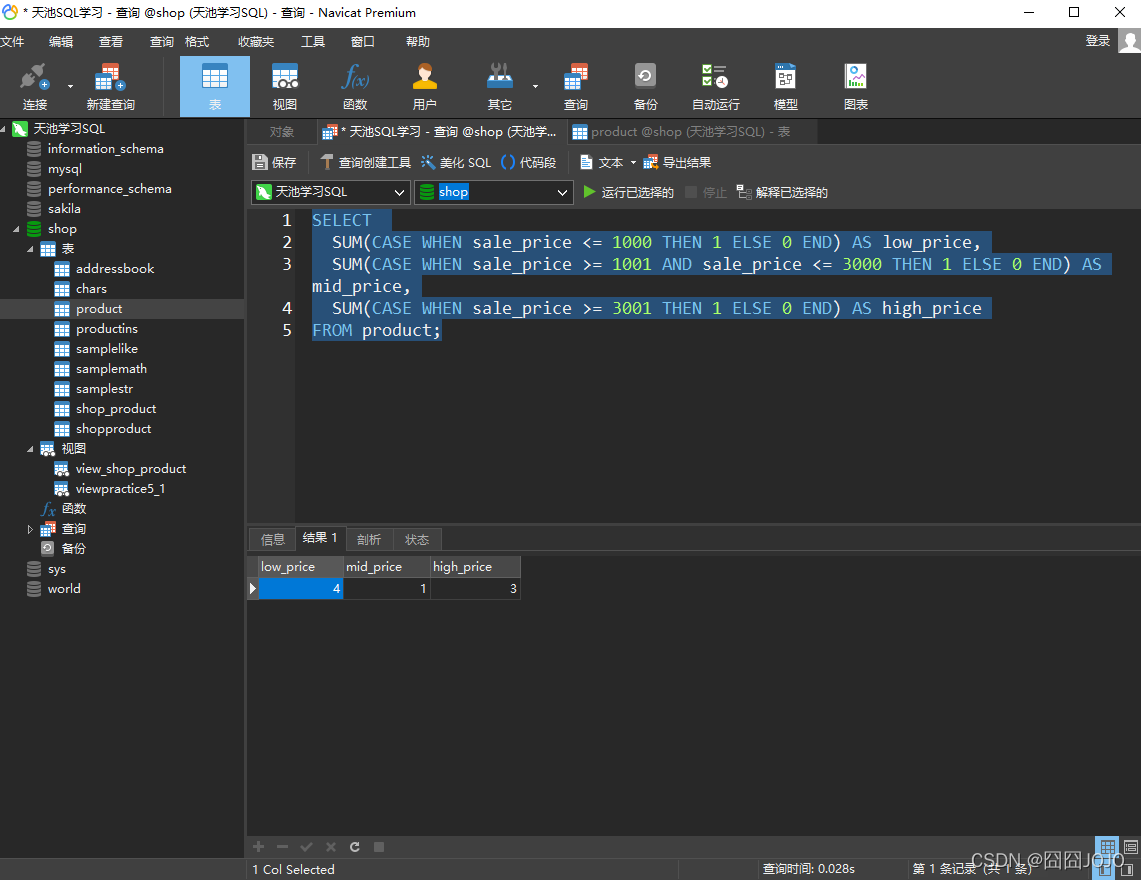Select the sakila database
Image resolution: width=1141 pixels, height=880 pixels.
pyautogui.click(x=64, y=209)
